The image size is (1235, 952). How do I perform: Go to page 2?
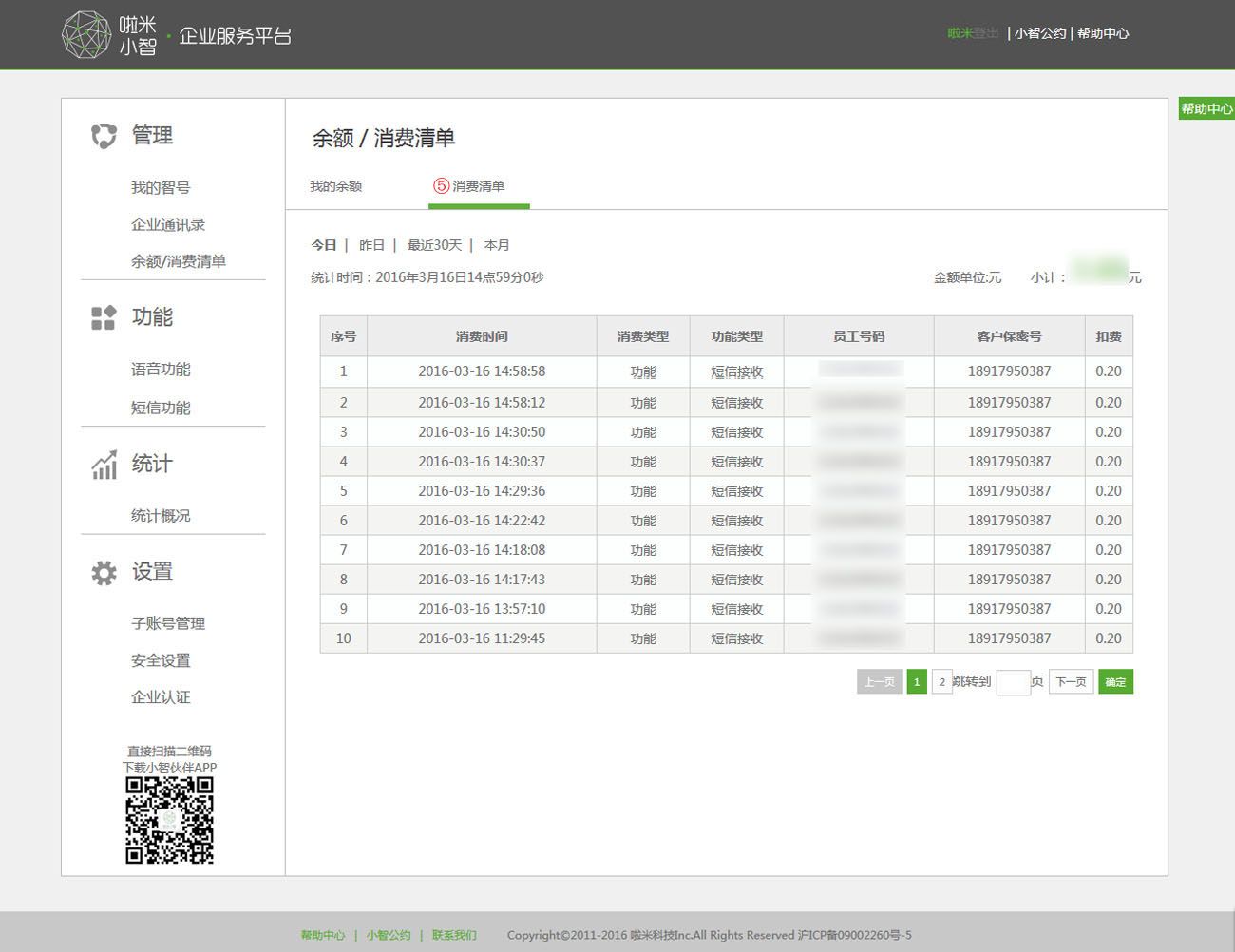[x=941, y=681]
